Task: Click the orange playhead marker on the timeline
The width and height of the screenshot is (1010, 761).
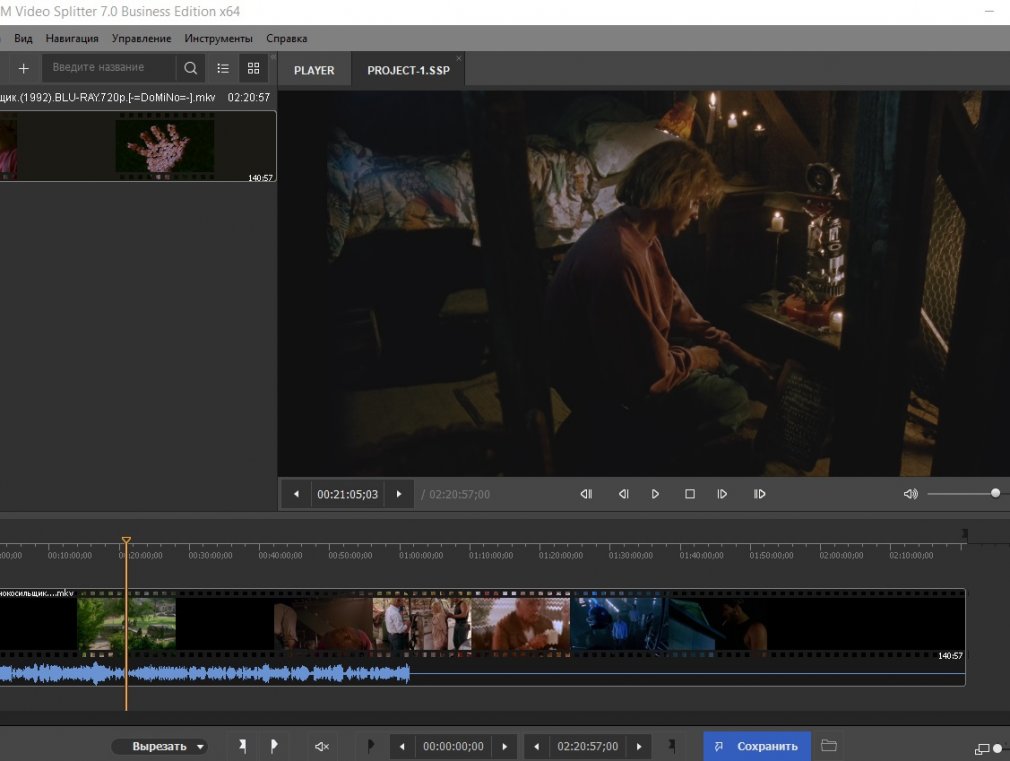Action: [x=126, y=541]
